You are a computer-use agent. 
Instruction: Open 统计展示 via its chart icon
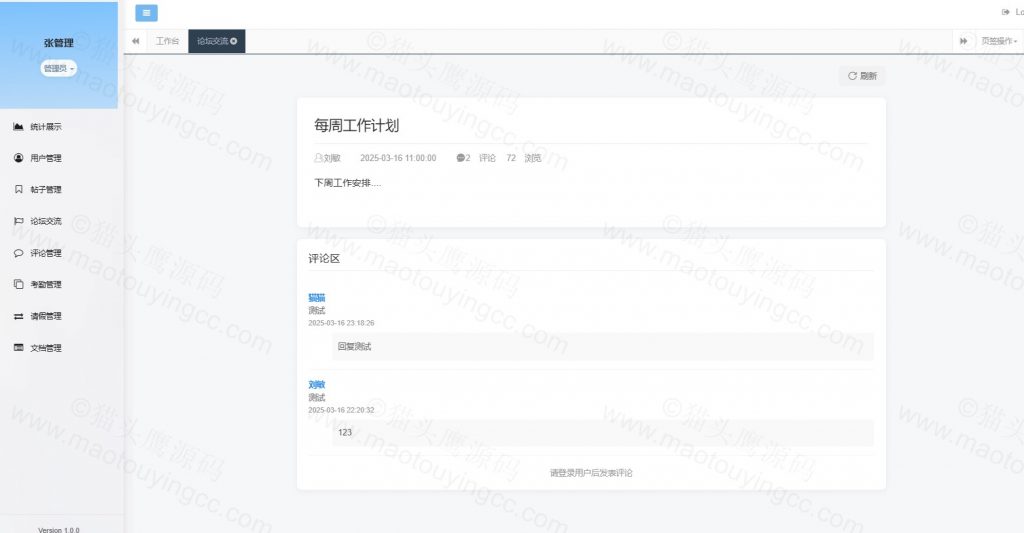point(18,126)
